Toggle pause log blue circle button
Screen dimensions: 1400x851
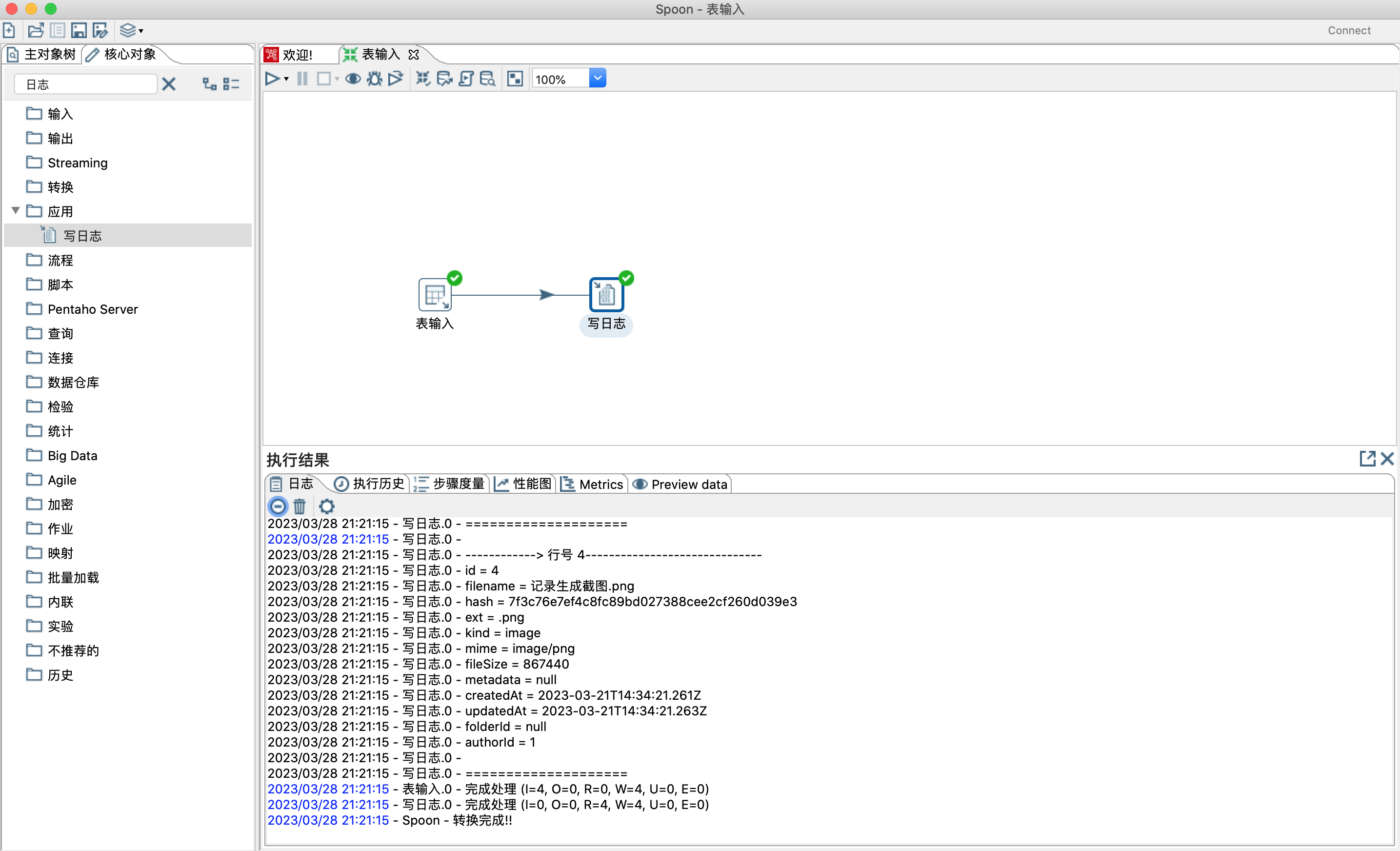(x=278, y=506)
